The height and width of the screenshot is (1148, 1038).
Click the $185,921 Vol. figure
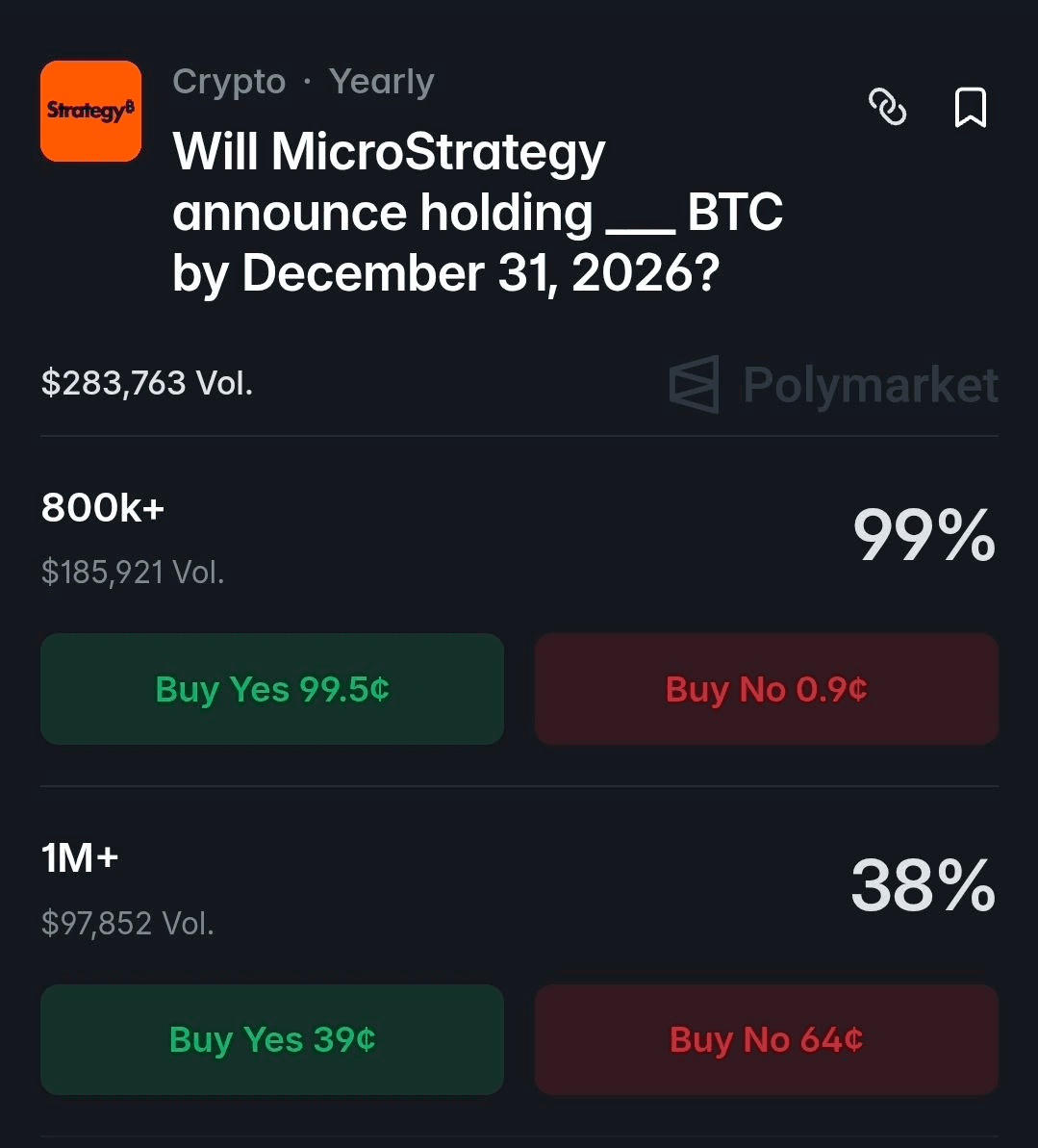[x=133, y=573]
